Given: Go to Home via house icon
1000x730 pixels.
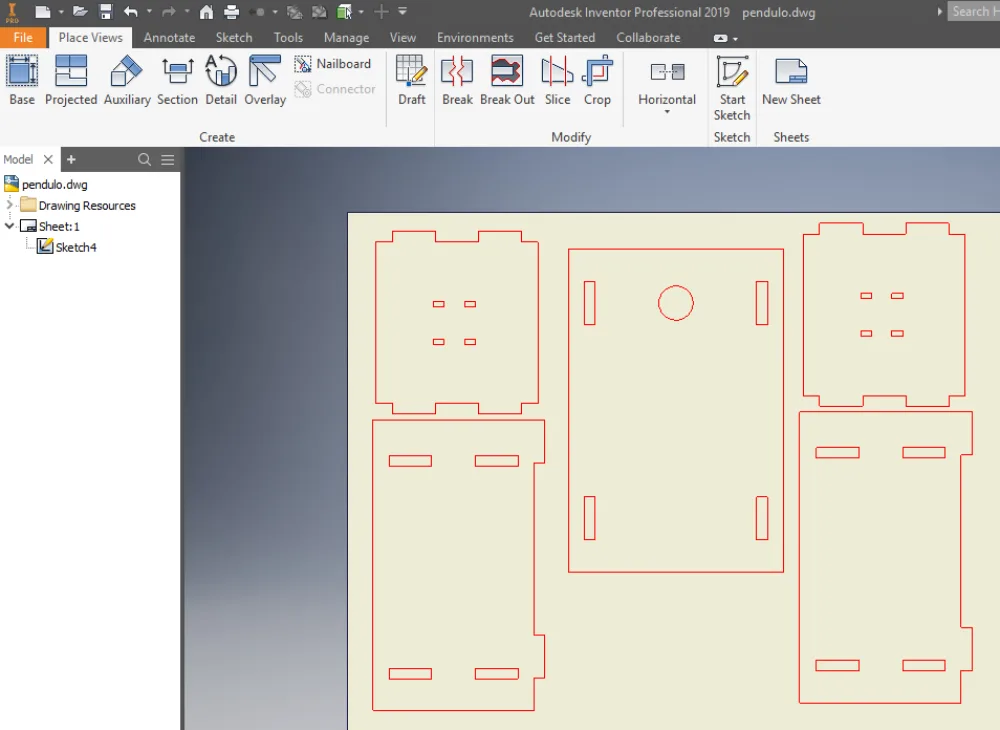Looking at the screenshot, I should (x=206, y=11).
